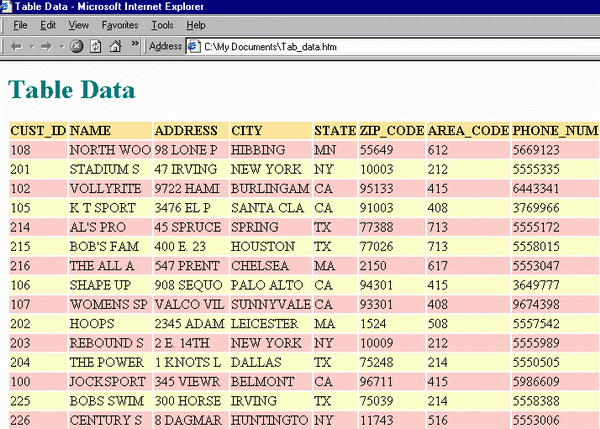This screenshot has height=429, width=600.
Task: Click the ZIP_CODE column header
Action: (392, 131)
